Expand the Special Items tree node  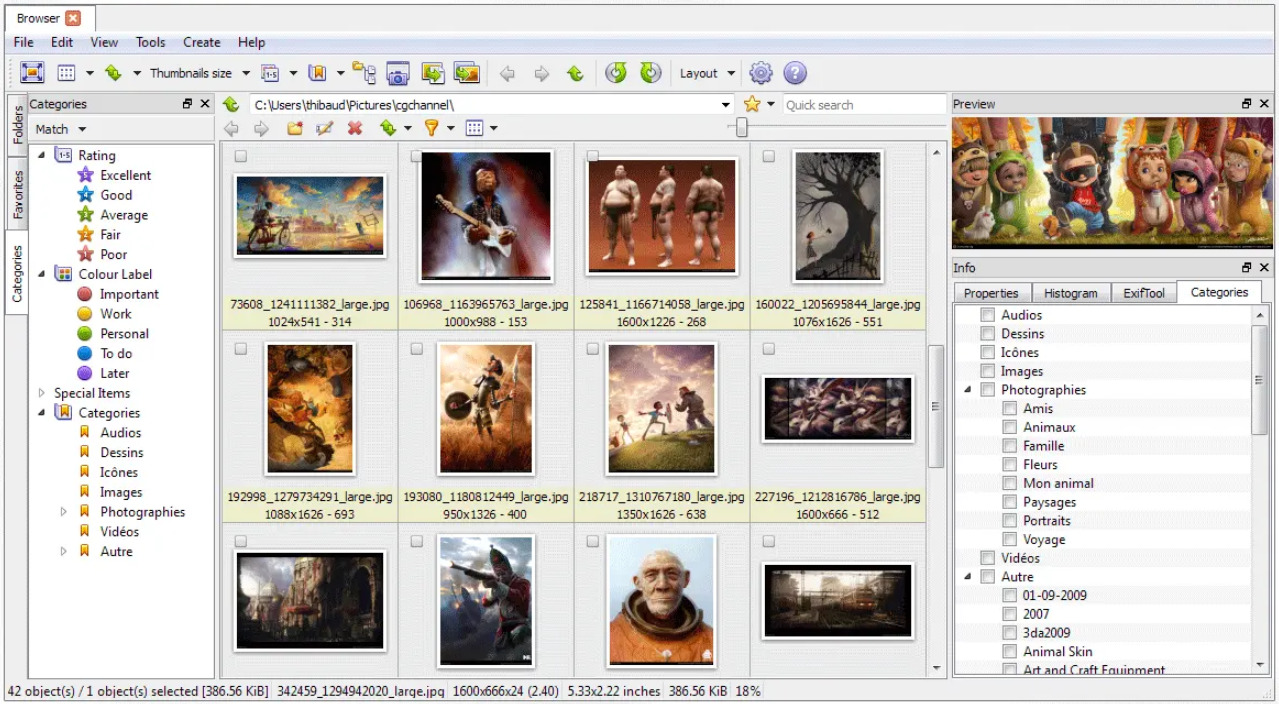click(42, 393)
